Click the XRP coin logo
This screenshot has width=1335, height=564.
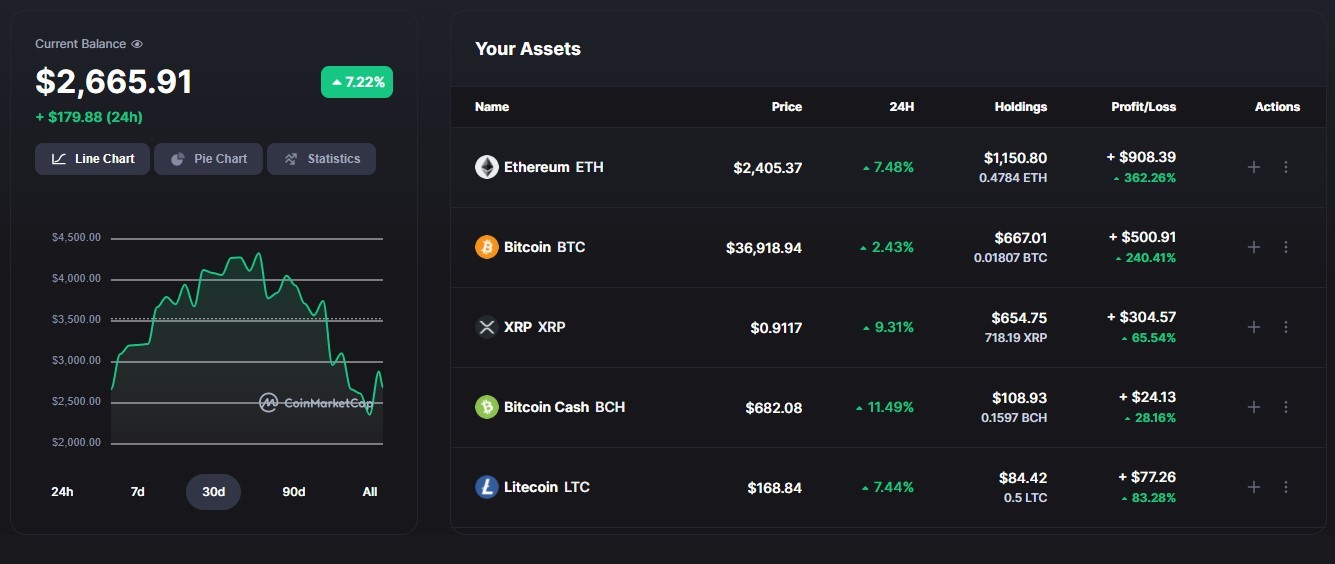tap(487, 327)
